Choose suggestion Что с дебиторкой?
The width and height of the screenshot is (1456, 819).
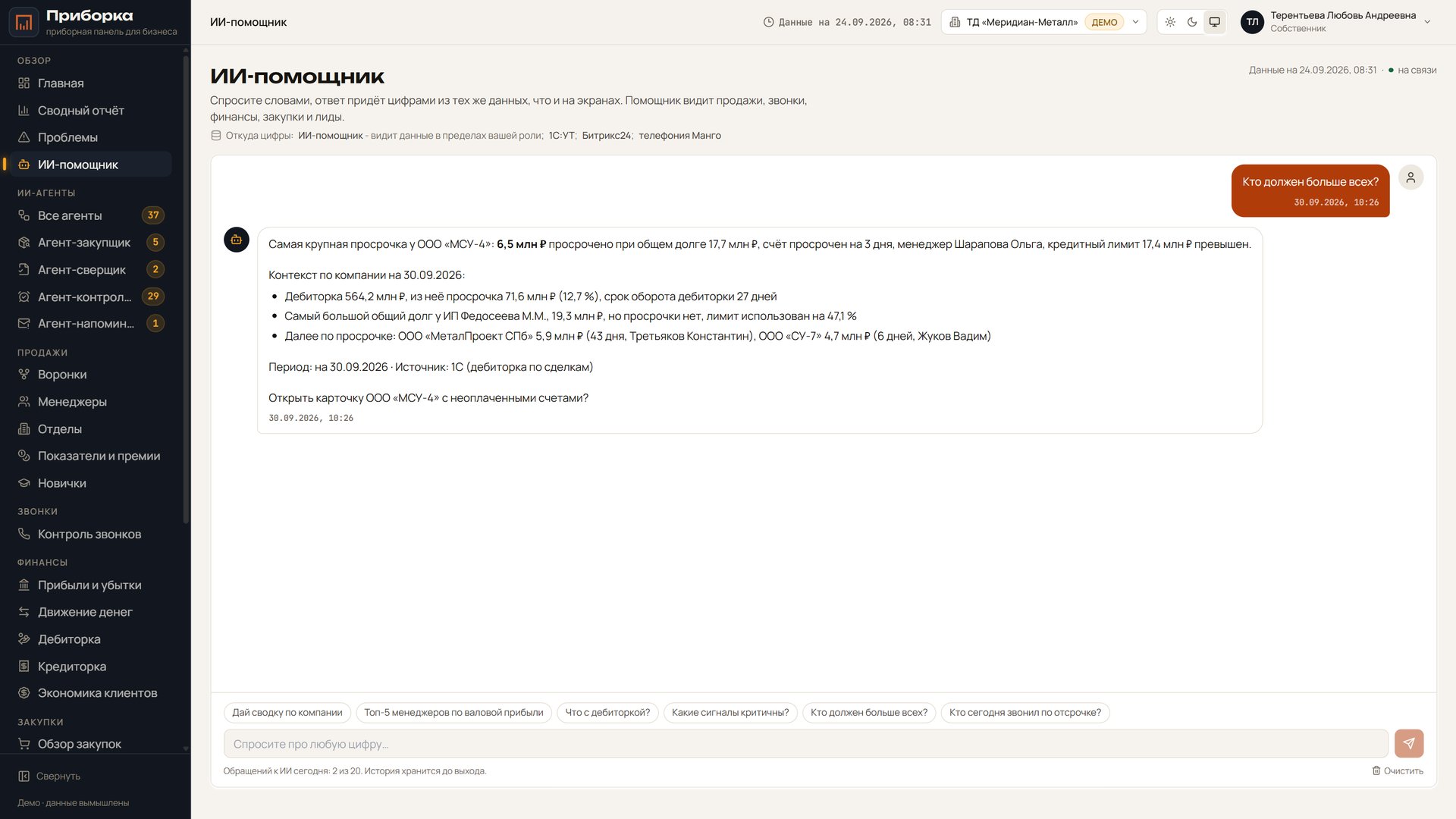607,713
